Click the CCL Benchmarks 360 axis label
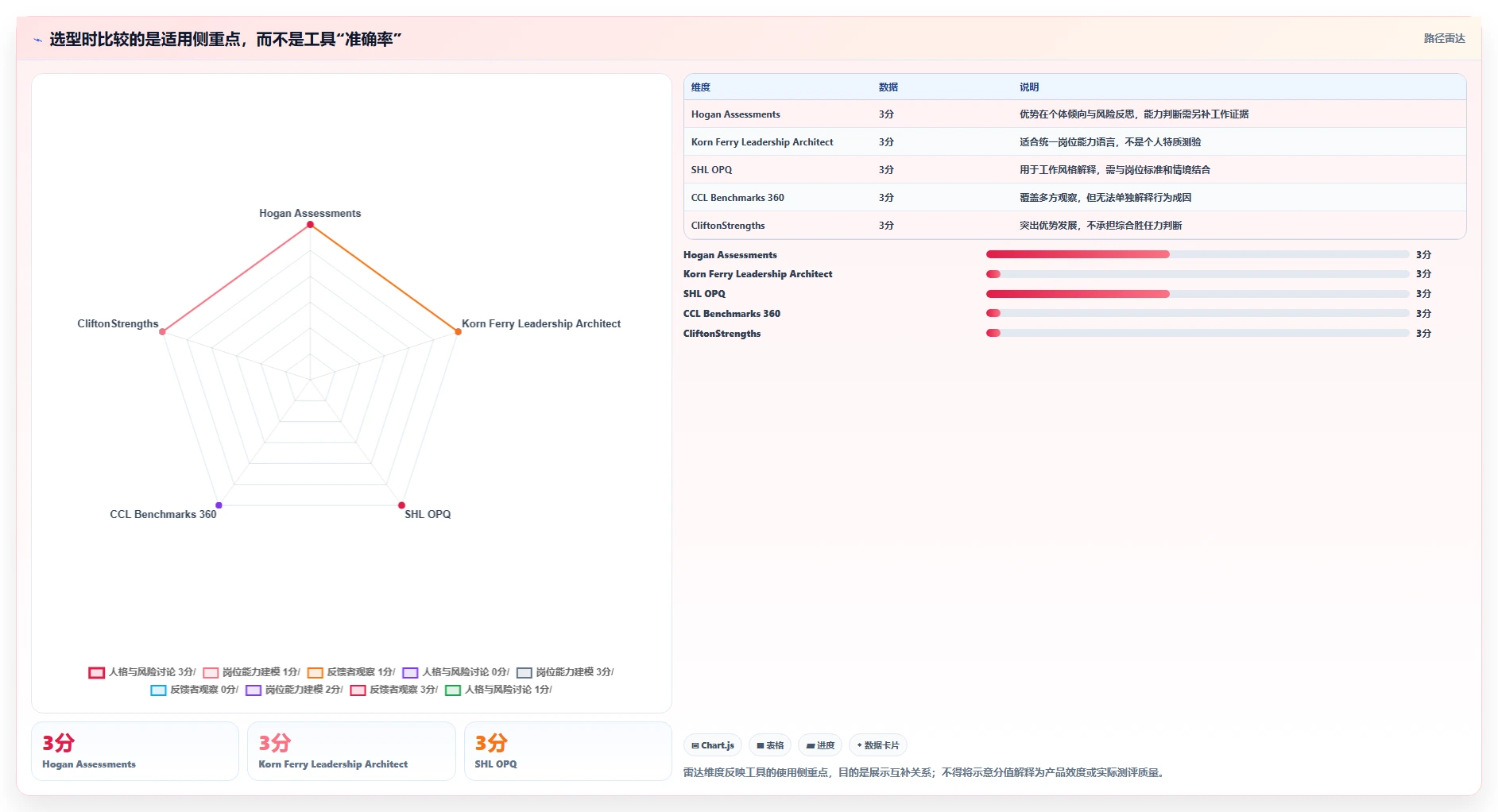 click(x=163, y=514)
